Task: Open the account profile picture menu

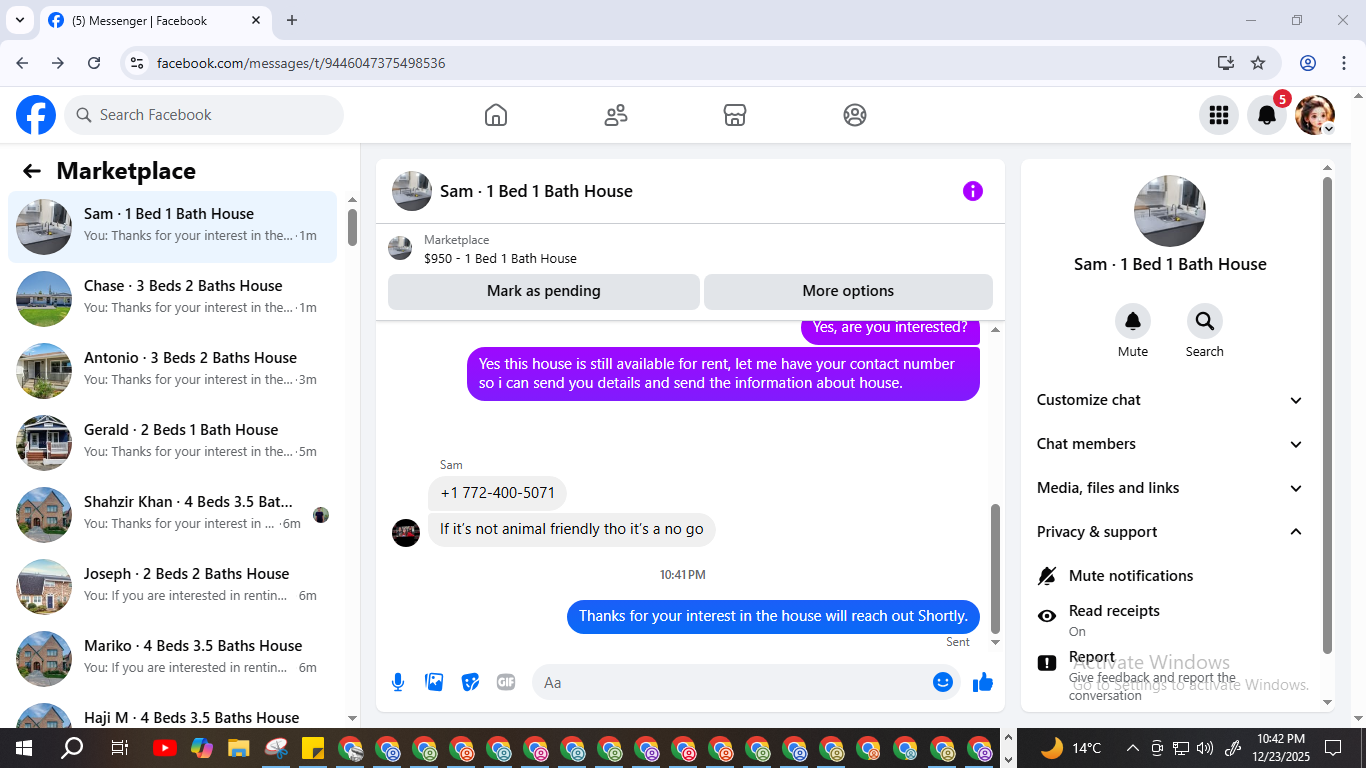Action: pos(1315,115)
